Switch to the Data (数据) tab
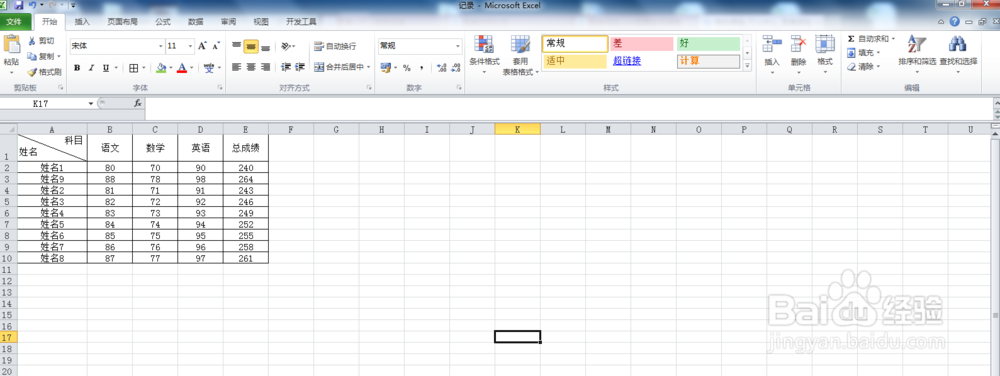Image resolution: width=1000 pixels, height=376 pixels. tap(196, 22)
